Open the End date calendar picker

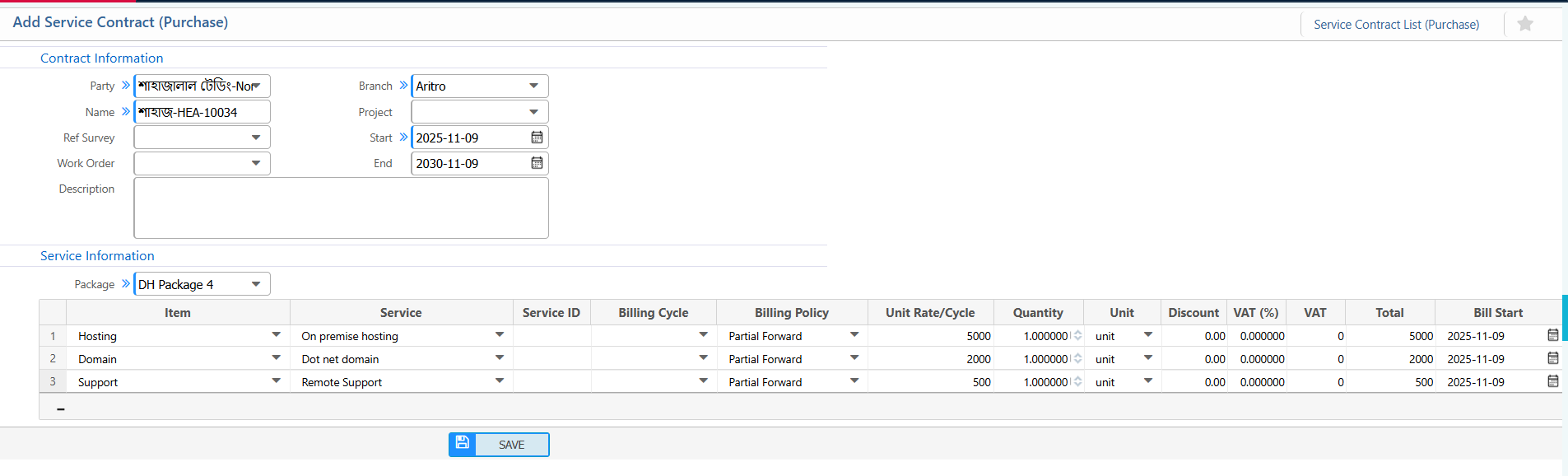(537, 163)
